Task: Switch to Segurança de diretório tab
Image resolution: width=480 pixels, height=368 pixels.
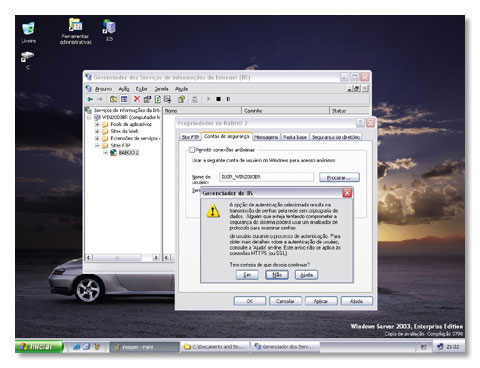Action: point(336,137)
